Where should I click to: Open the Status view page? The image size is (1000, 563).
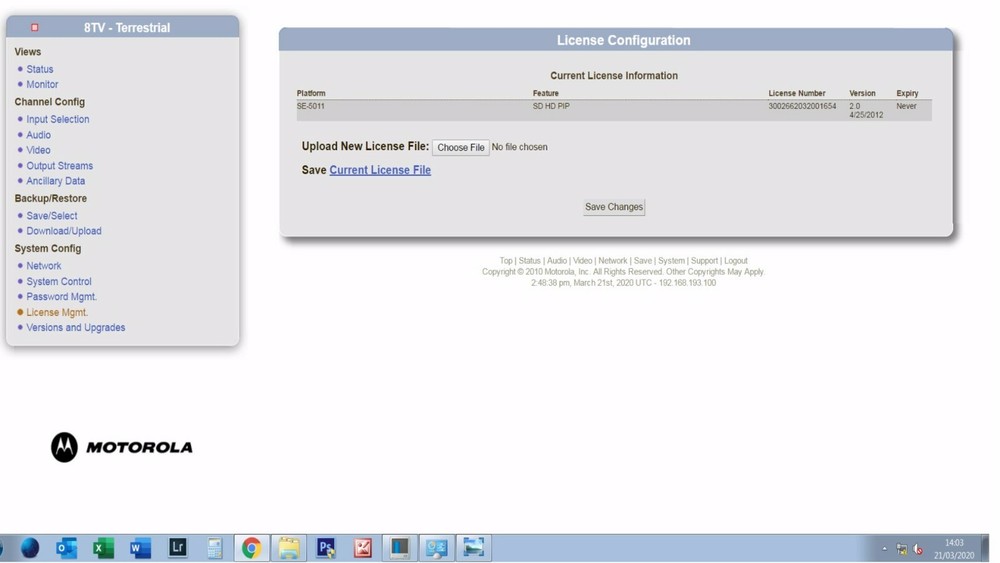pos(40,69)
